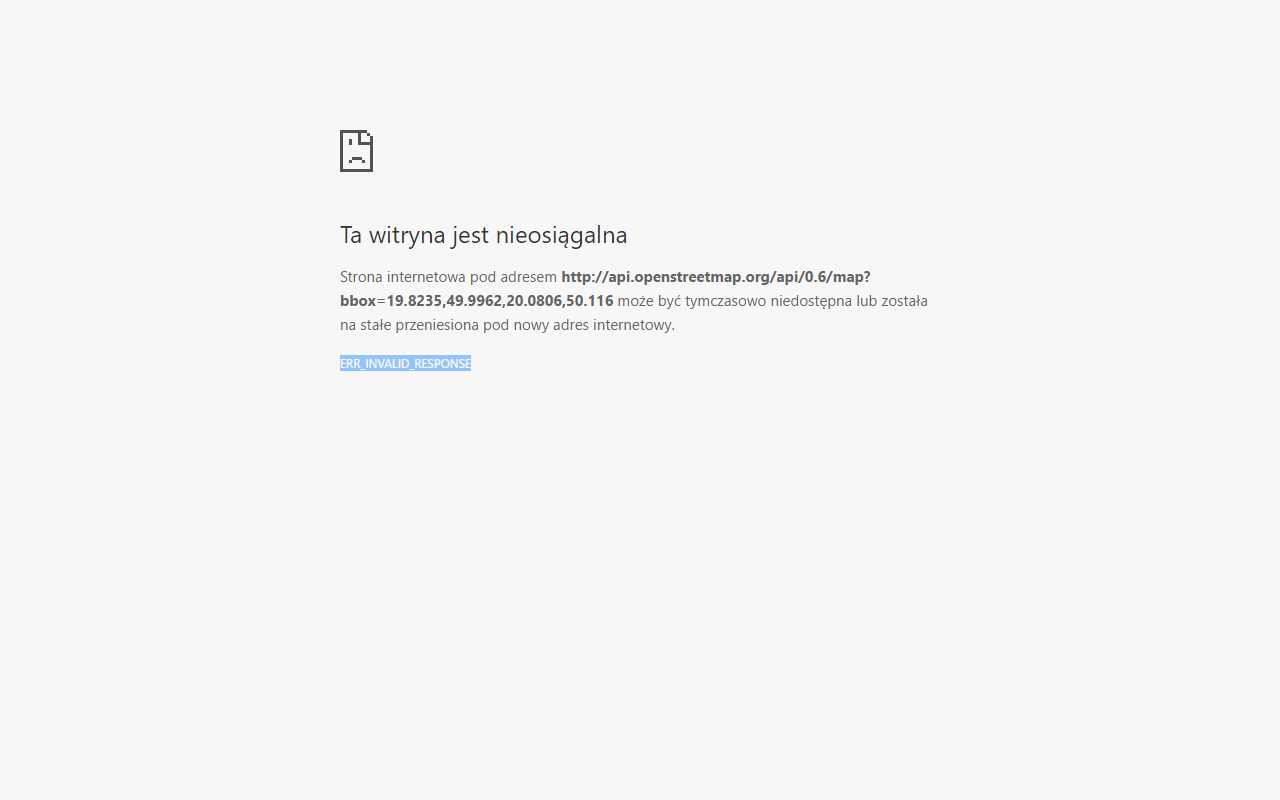Click the sad page error icon

click(356, 151)
